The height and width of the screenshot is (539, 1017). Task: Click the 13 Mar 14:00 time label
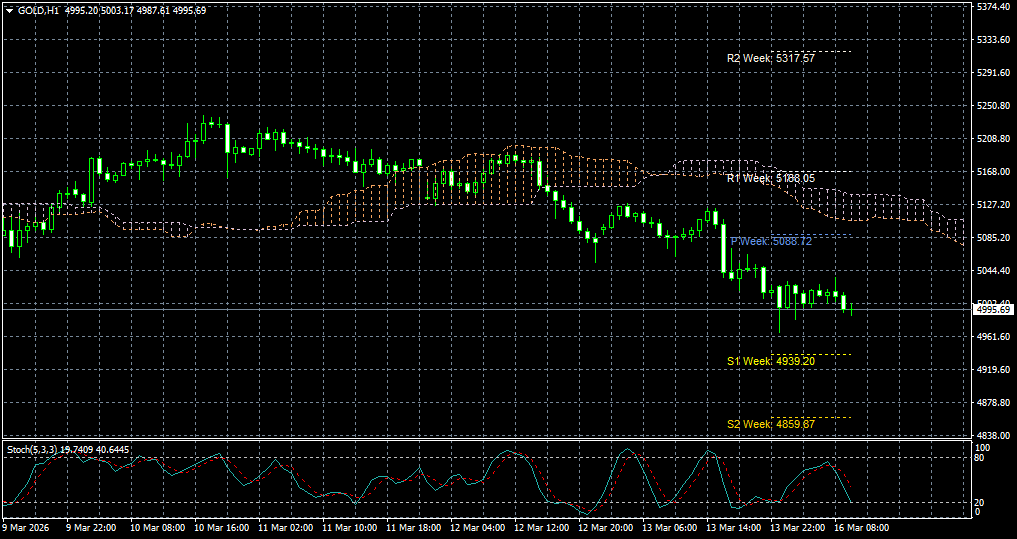pos(736,528)
